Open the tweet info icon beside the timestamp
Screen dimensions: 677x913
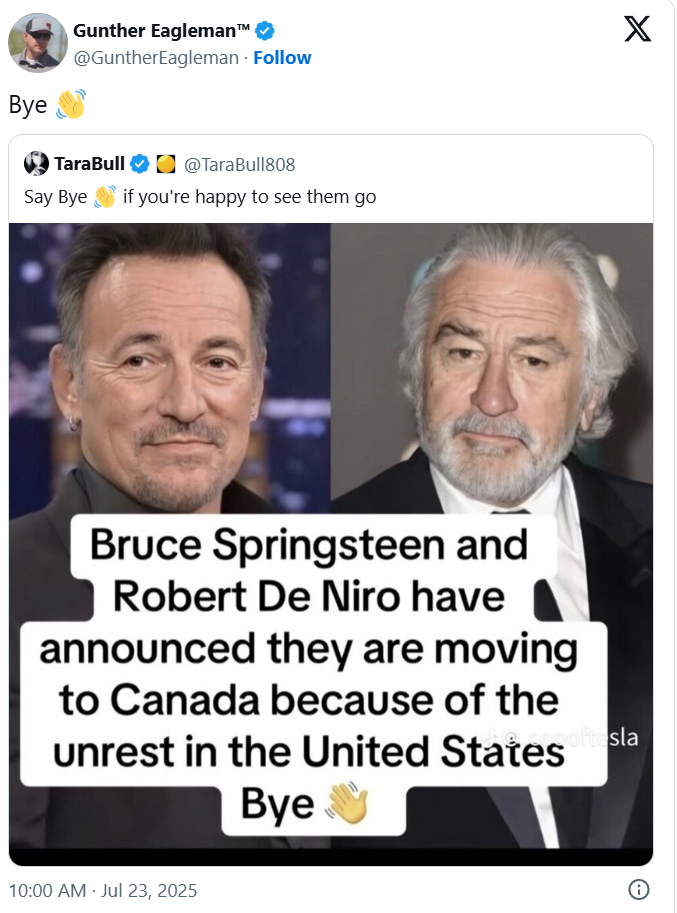[x=638, y=889]
